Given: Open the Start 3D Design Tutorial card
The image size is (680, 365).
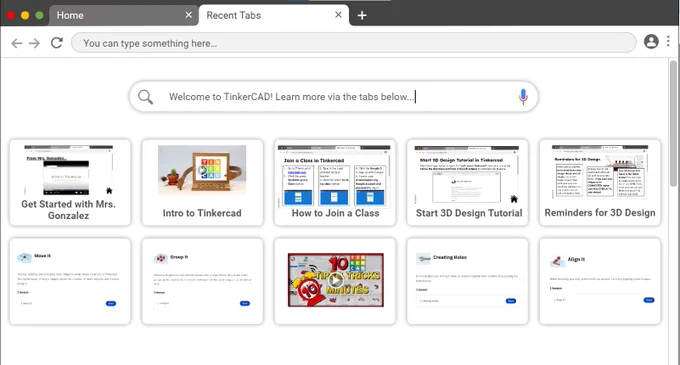Looking at the screenshot, I should coord(468,182).
